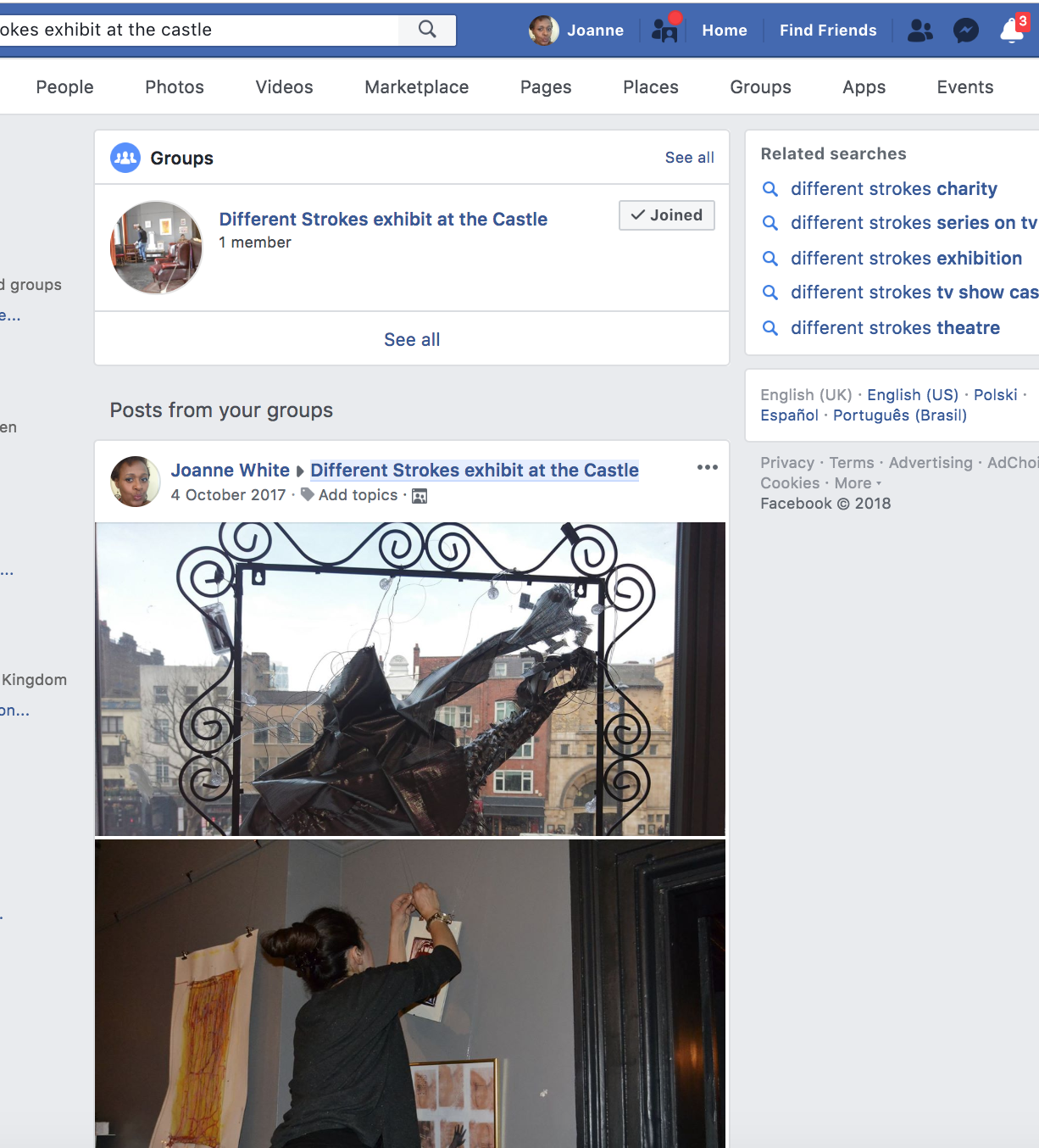Open Different Strokes exhibit group link

pyautogui.click(x=383, y=220)
